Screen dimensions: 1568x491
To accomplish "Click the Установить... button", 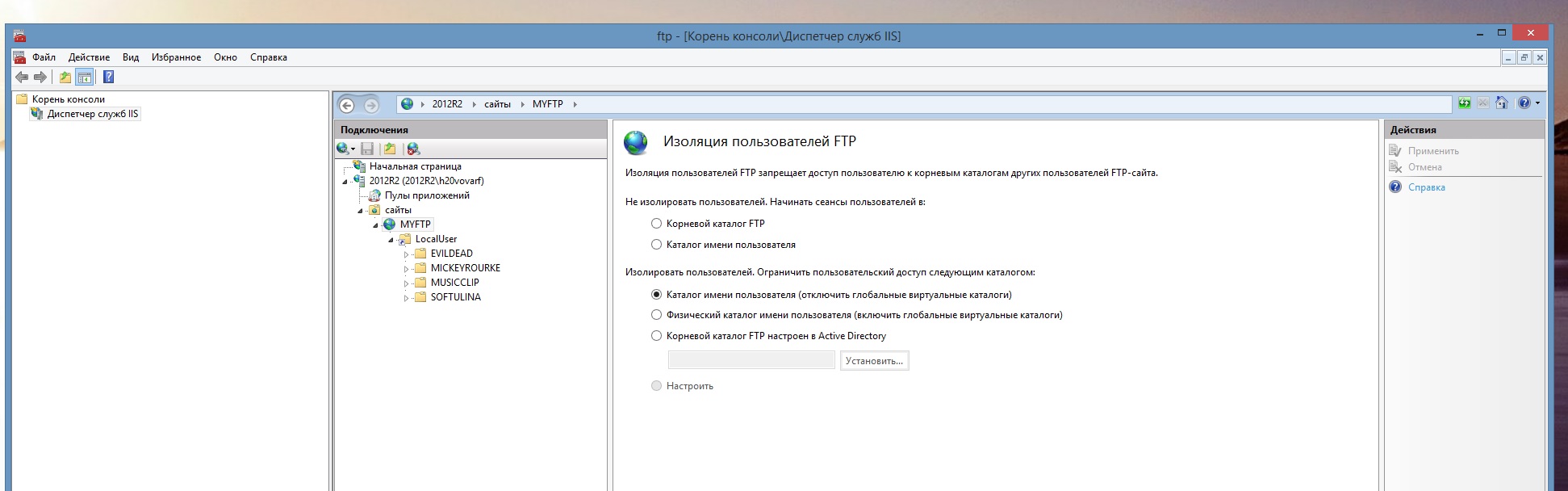I will click(875, 360).
